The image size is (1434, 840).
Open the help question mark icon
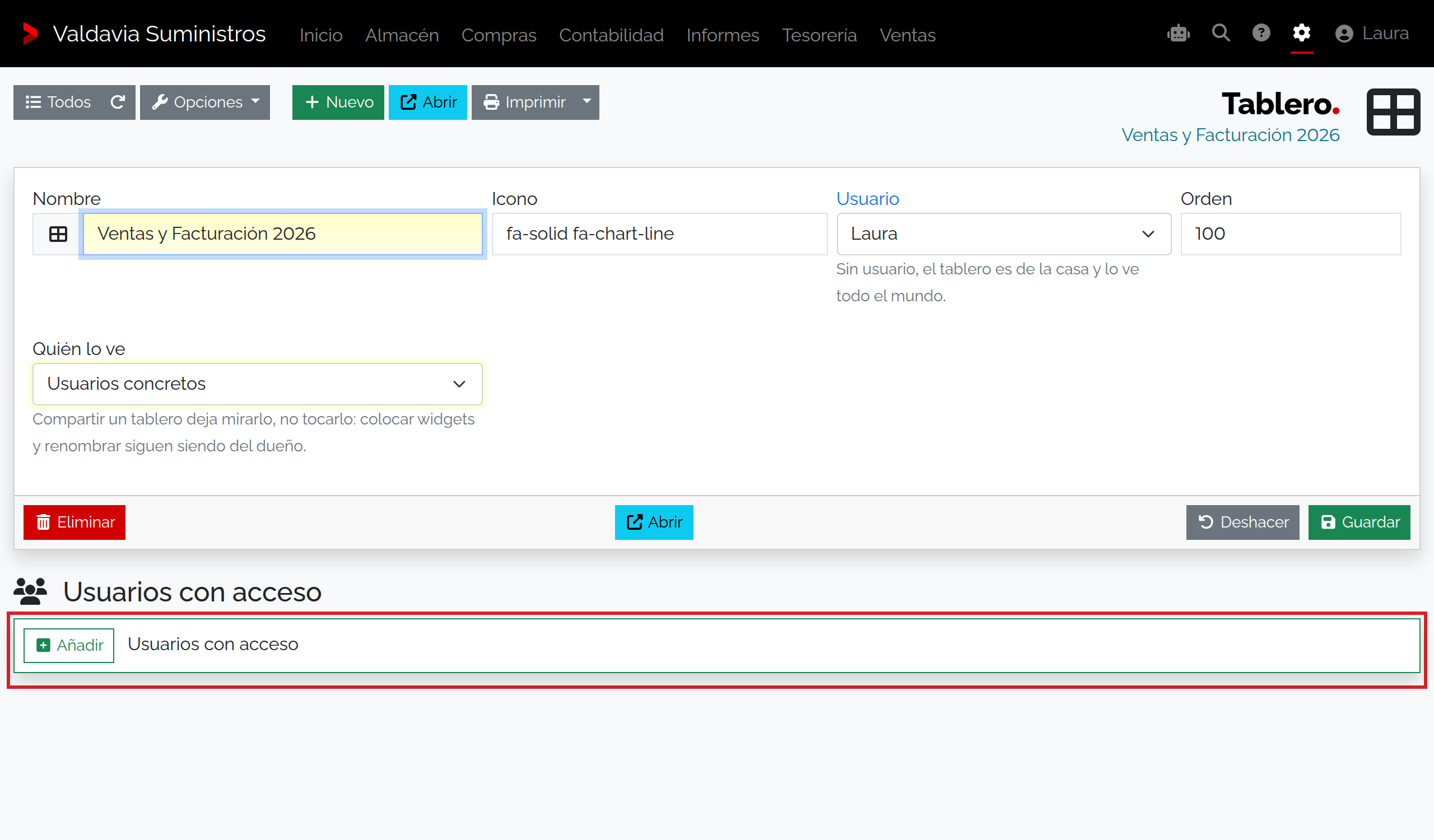pos(1261,33)
